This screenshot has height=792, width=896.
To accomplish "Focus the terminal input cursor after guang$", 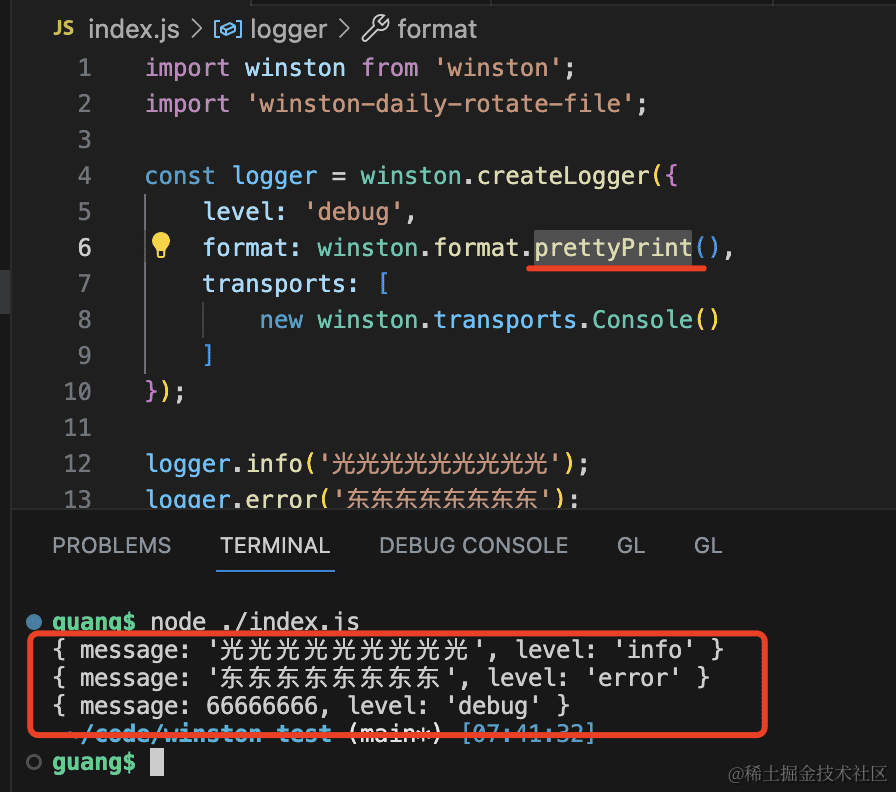I will (156, 763).
